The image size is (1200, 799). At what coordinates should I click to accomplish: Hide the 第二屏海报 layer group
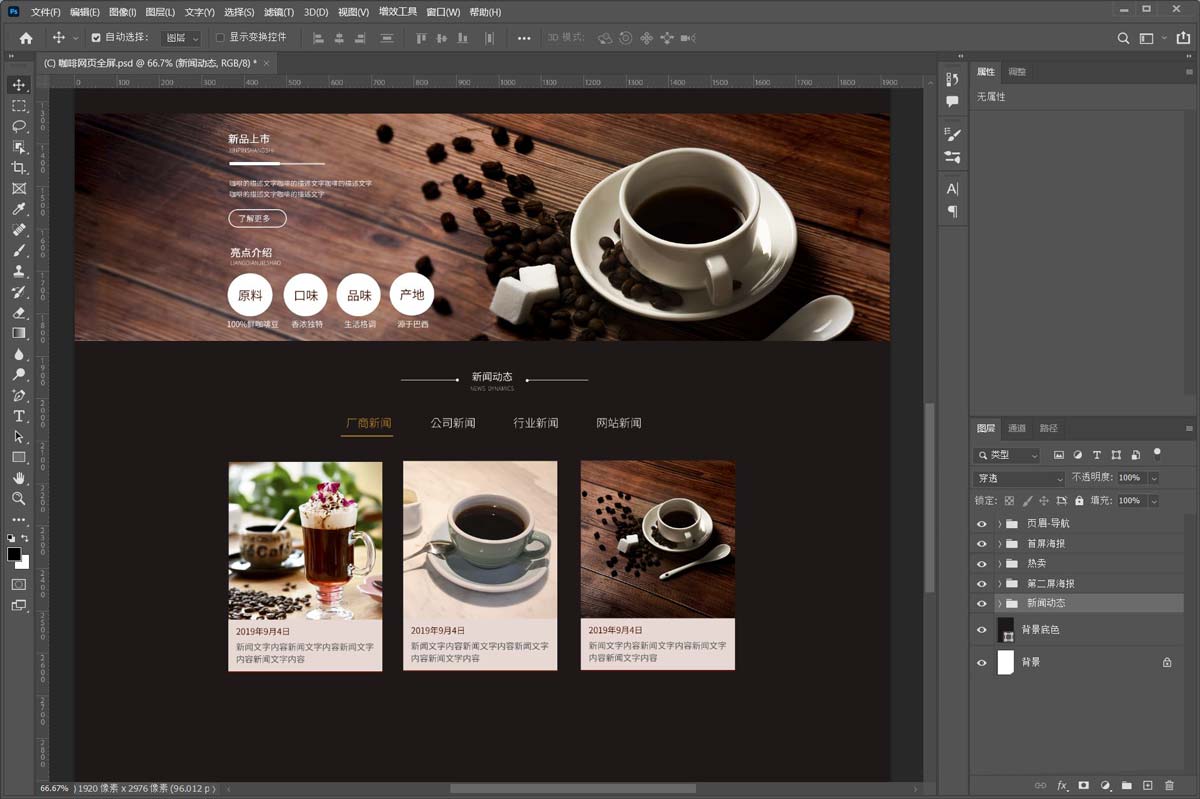pos(981,583)
